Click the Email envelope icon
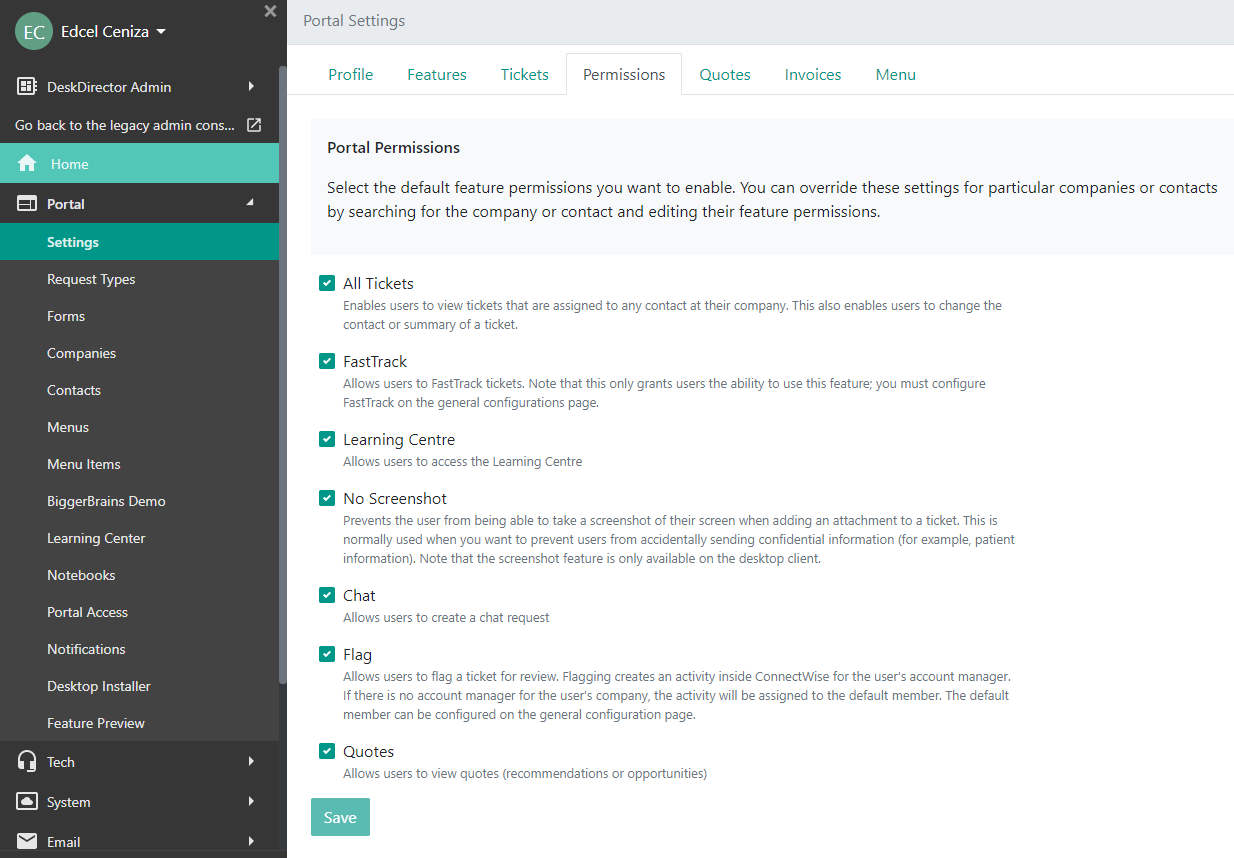Screen dimensions: 1234x858 tap(27, 841)
